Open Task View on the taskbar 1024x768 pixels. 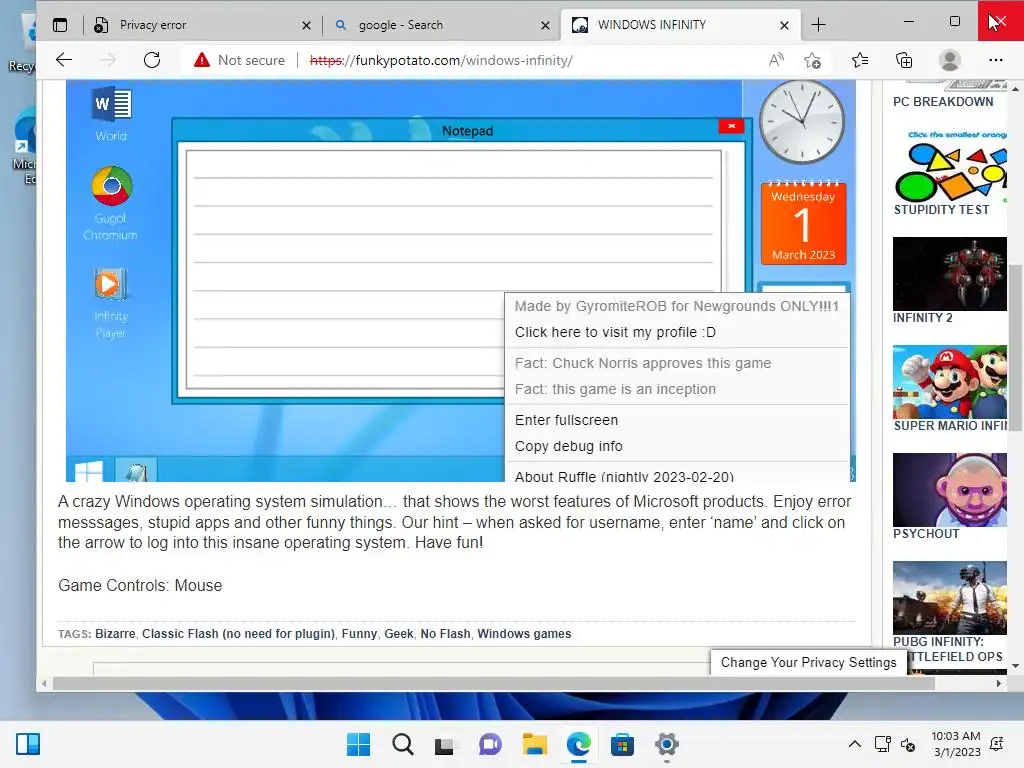pos(445,744)
